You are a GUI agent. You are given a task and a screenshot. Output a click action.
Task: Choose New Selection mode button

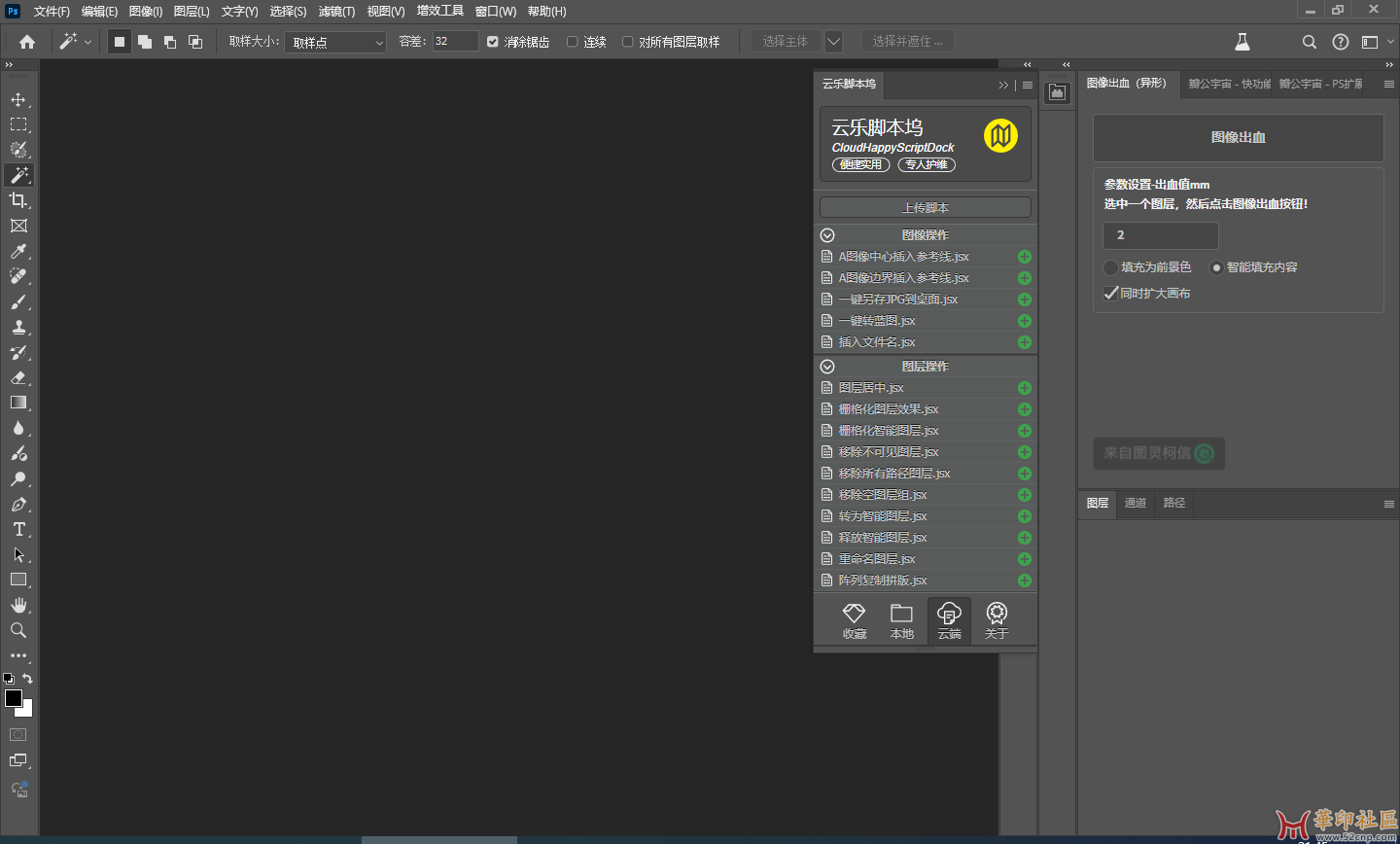click(x=120, y=42)
